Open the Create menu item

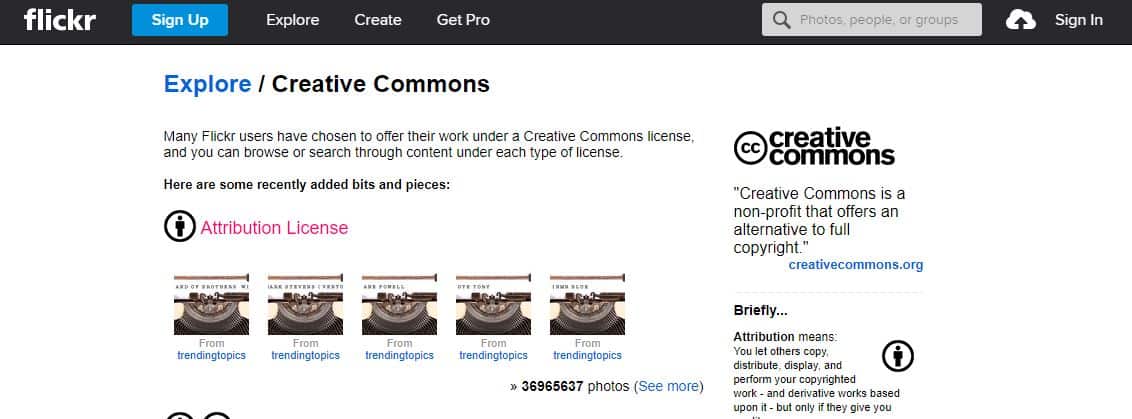tap(378, 20)
